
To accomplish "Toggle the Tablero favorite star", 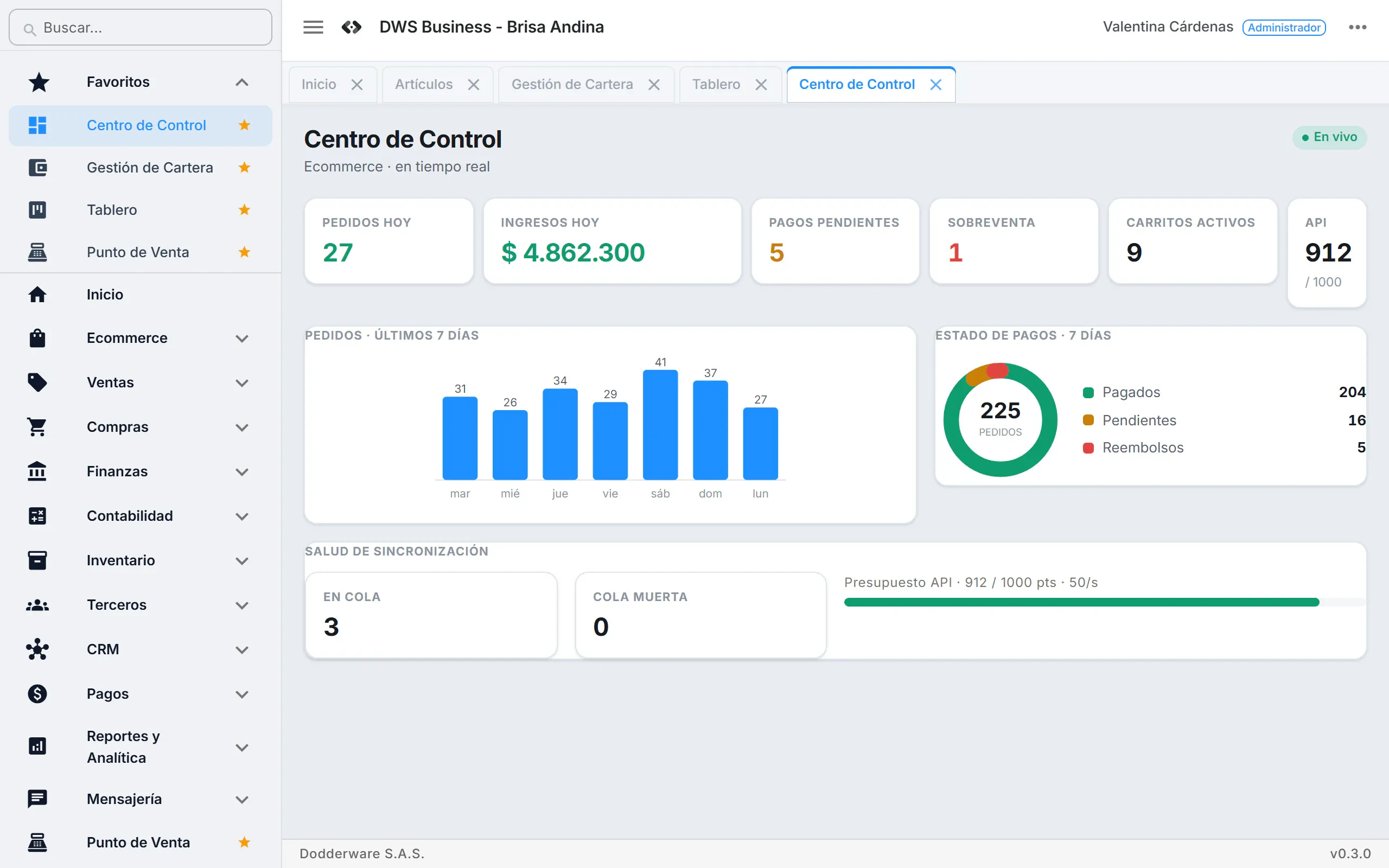I will click(245, 209).
